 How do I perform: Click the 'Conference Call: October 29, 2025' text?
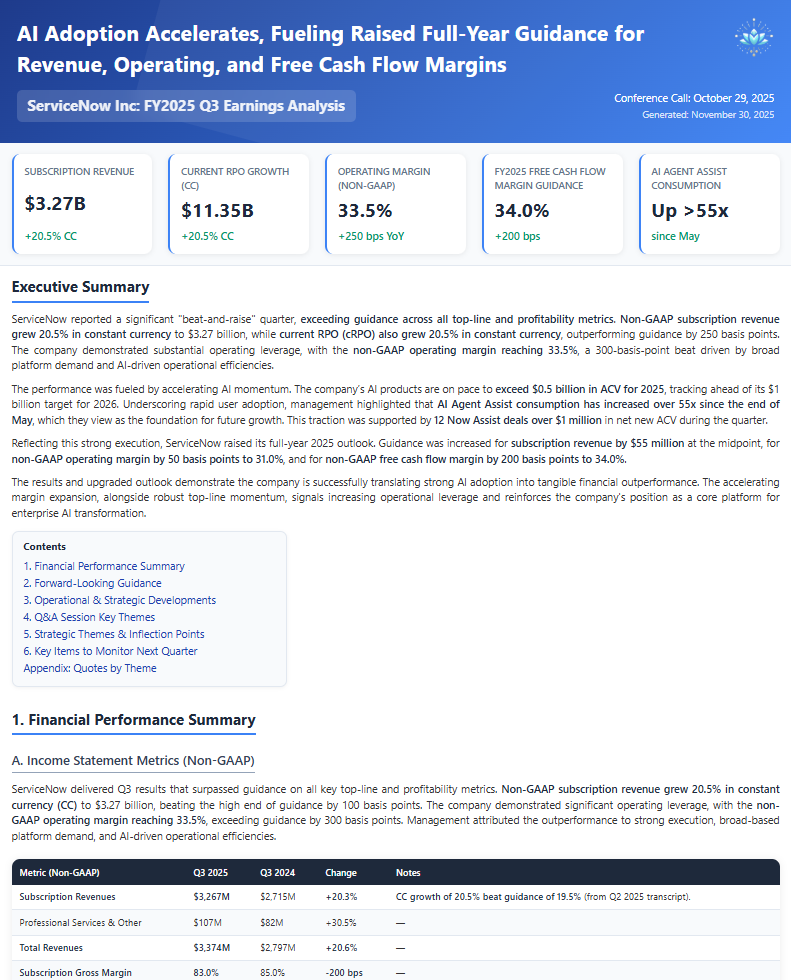coord(694,98)
